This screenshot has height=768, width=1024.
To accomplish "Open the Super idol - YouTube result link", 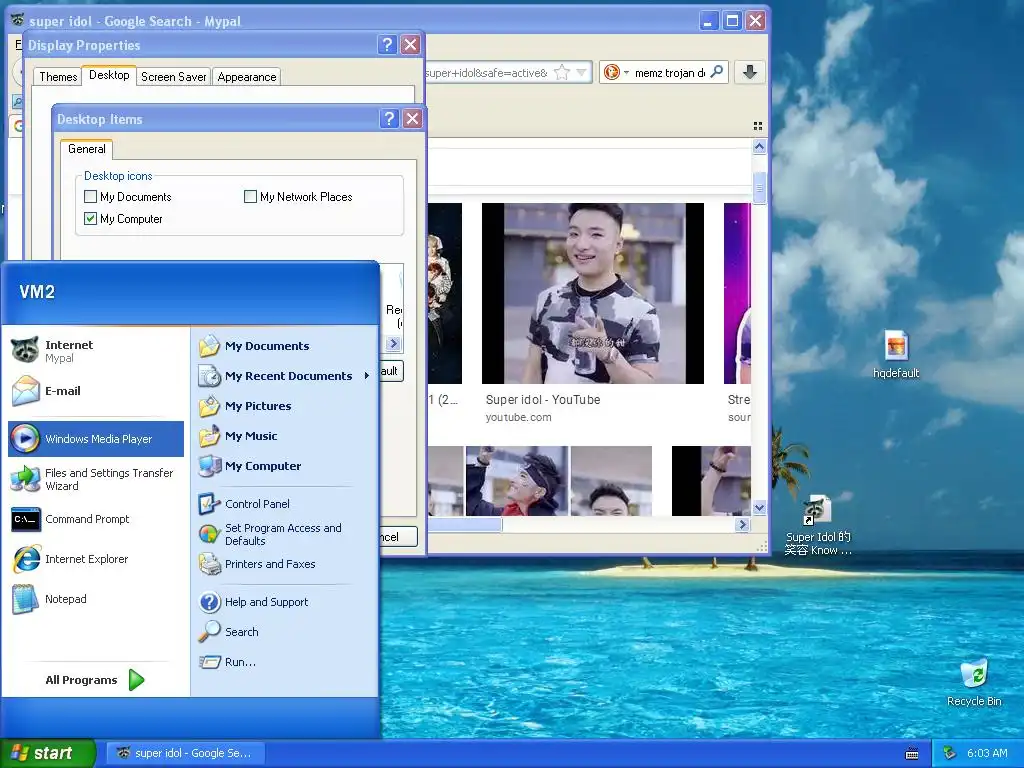I will pos(543,400).
